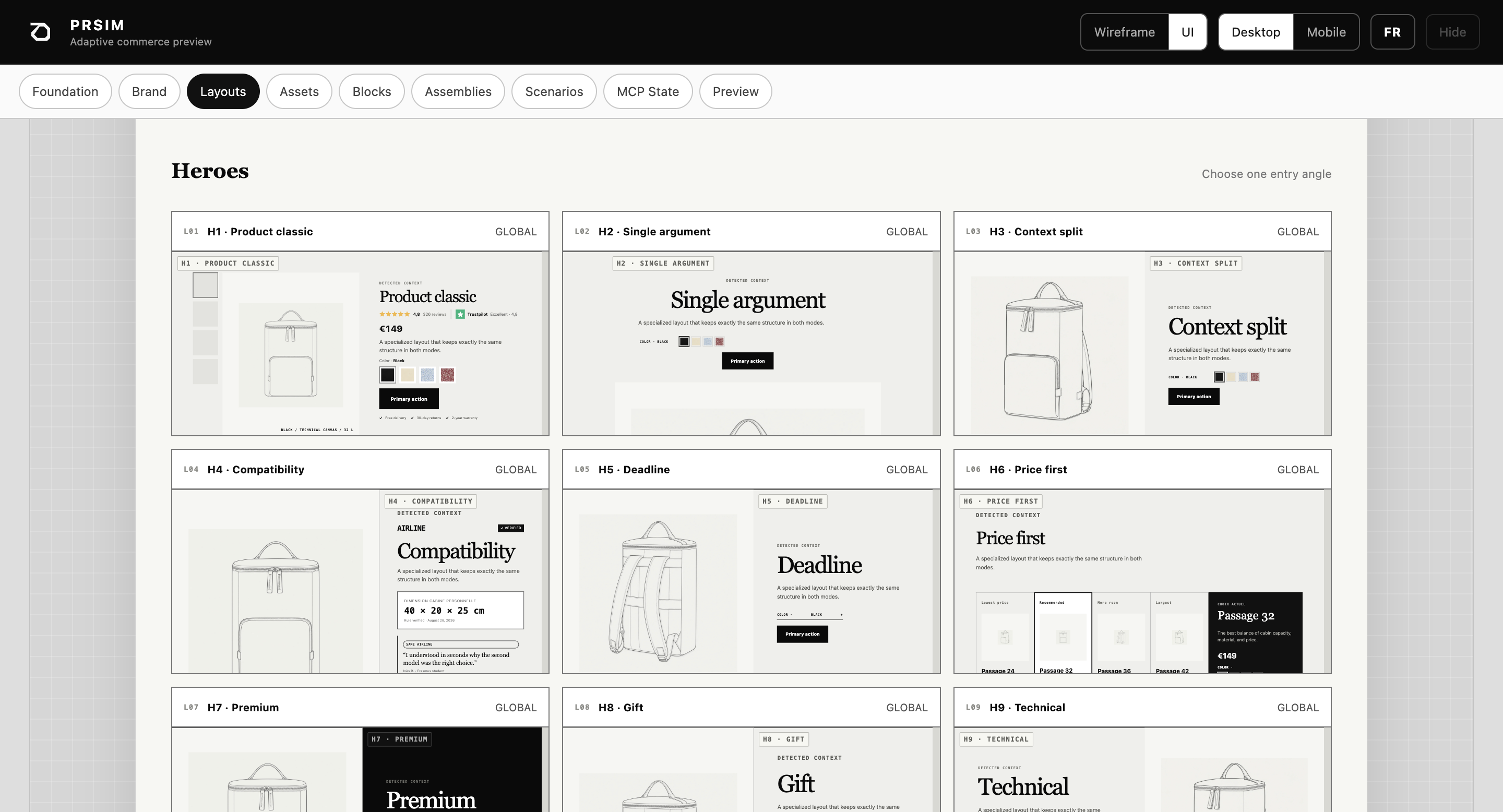Click Heroes section heading
This screenshot has width=1503, height=812.
[x=210, y=171]
